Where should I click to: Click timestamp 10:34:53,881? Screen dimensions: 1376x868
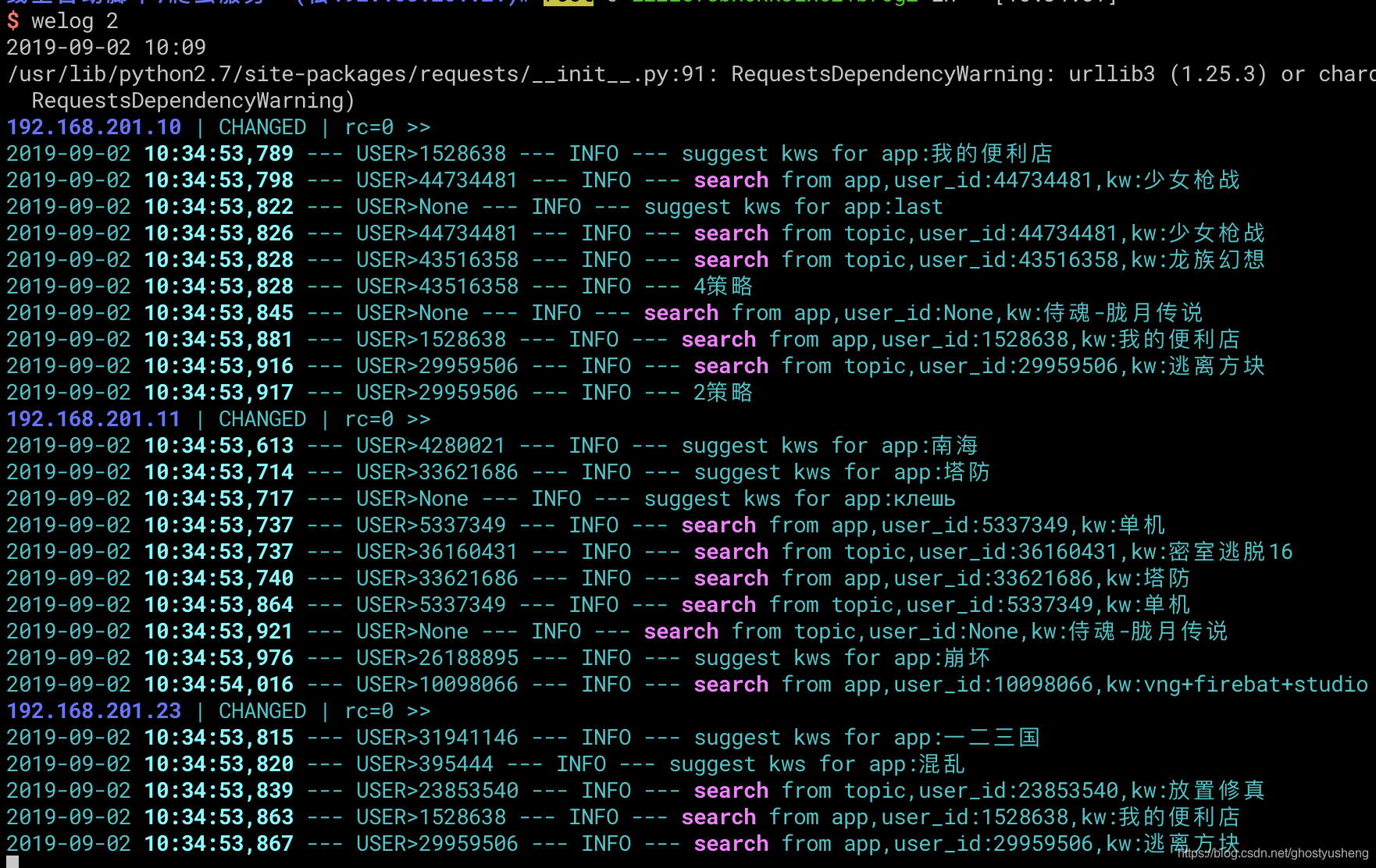[x=219, y=340]
